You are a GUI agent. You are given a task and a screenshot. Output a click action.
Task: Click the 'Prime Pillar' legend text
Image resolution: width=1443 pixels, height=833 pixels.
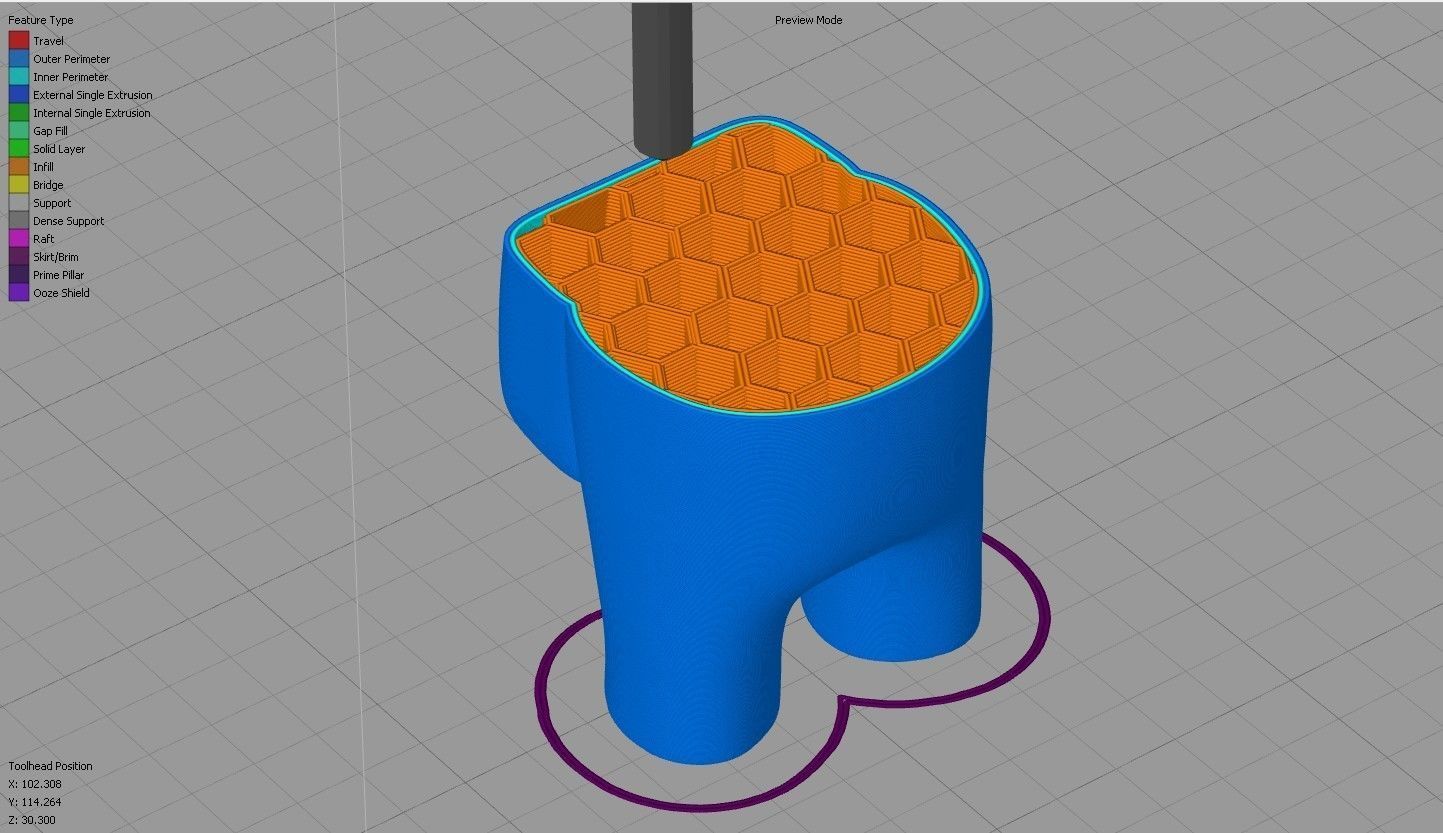coord(58,275)
